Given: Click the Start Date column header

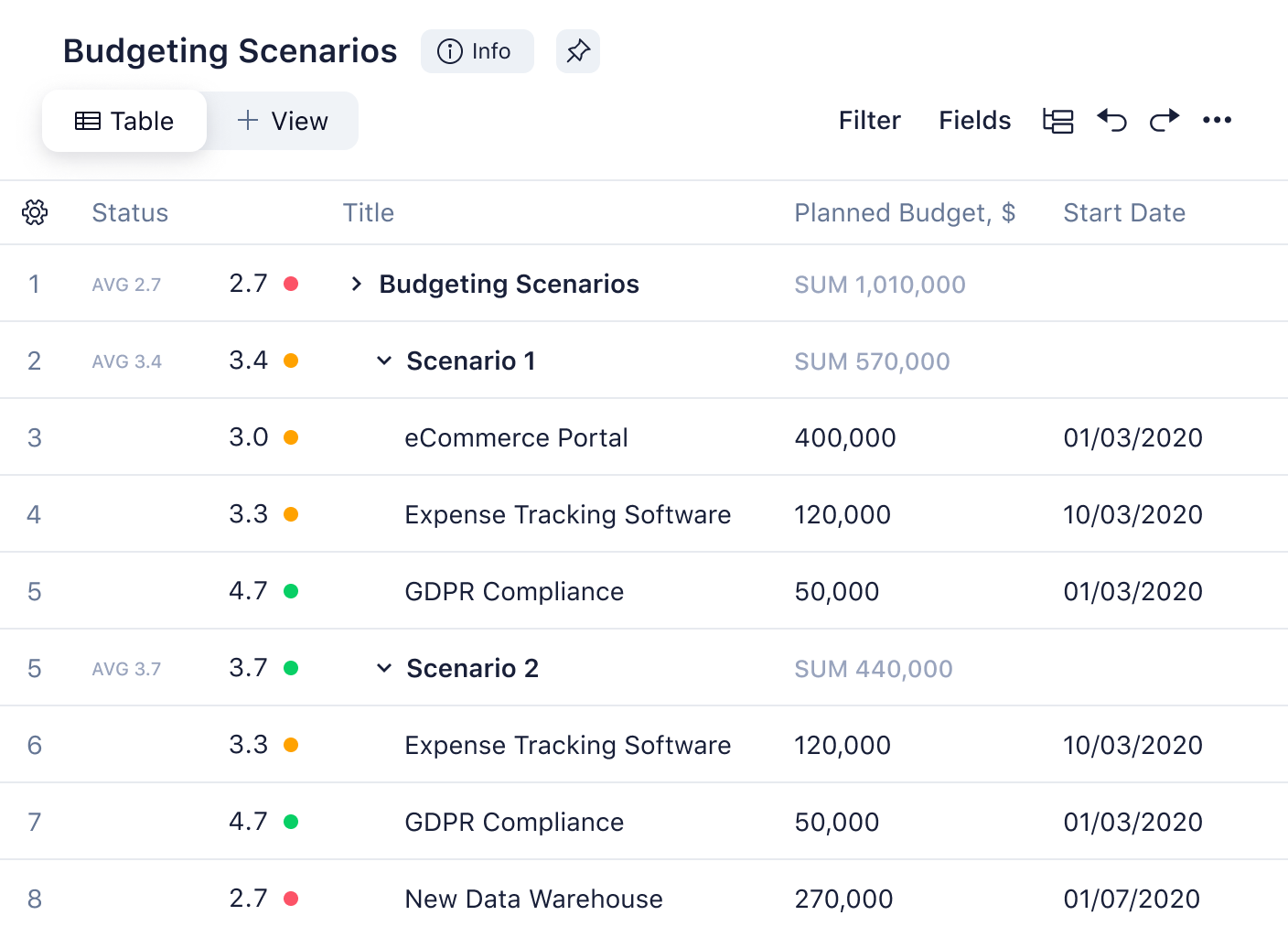Looking at the screenshot, I should pos(1123,213).
